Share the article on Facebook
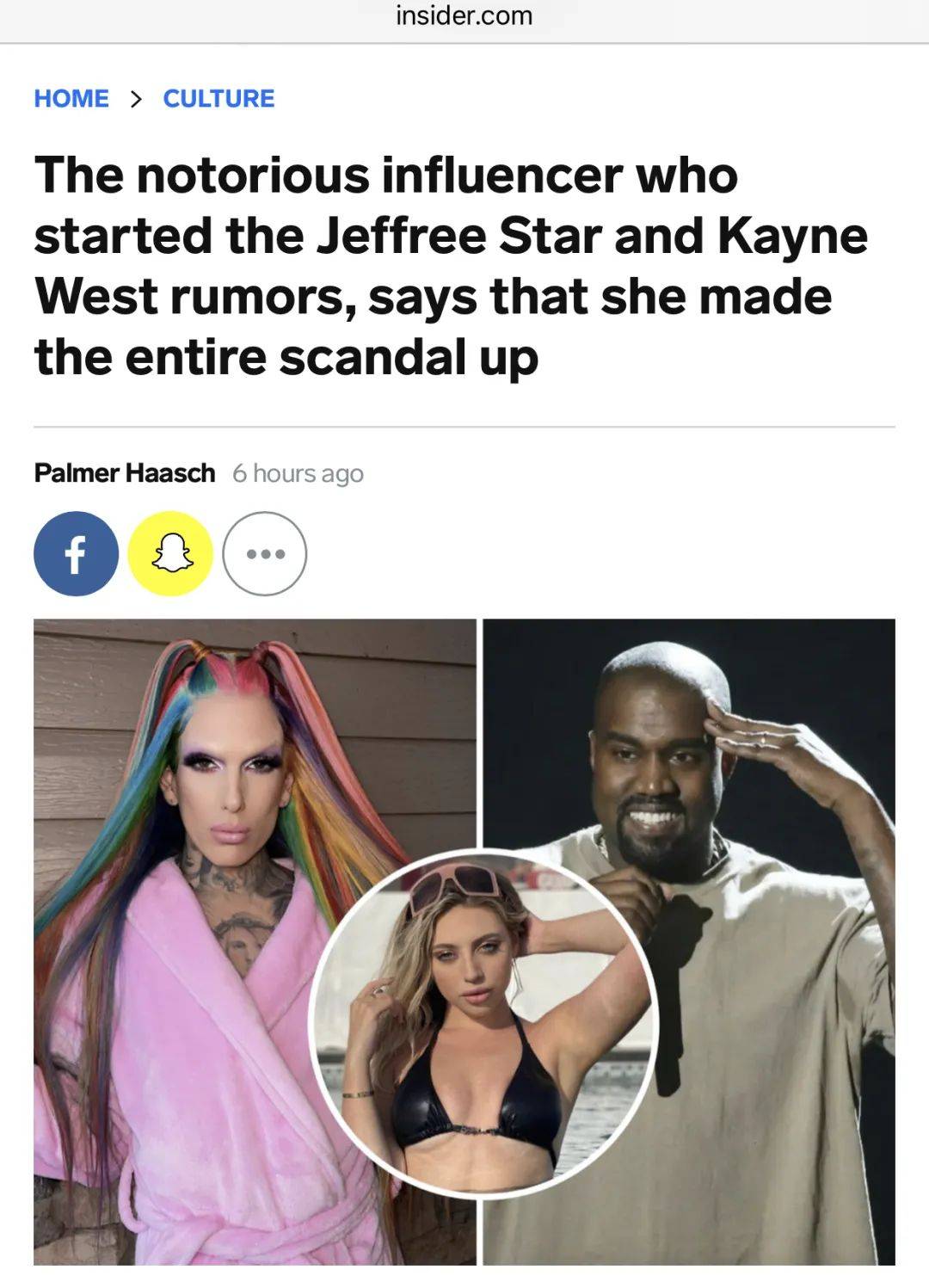The image size is (929, 1288). (x=76, y=554)
